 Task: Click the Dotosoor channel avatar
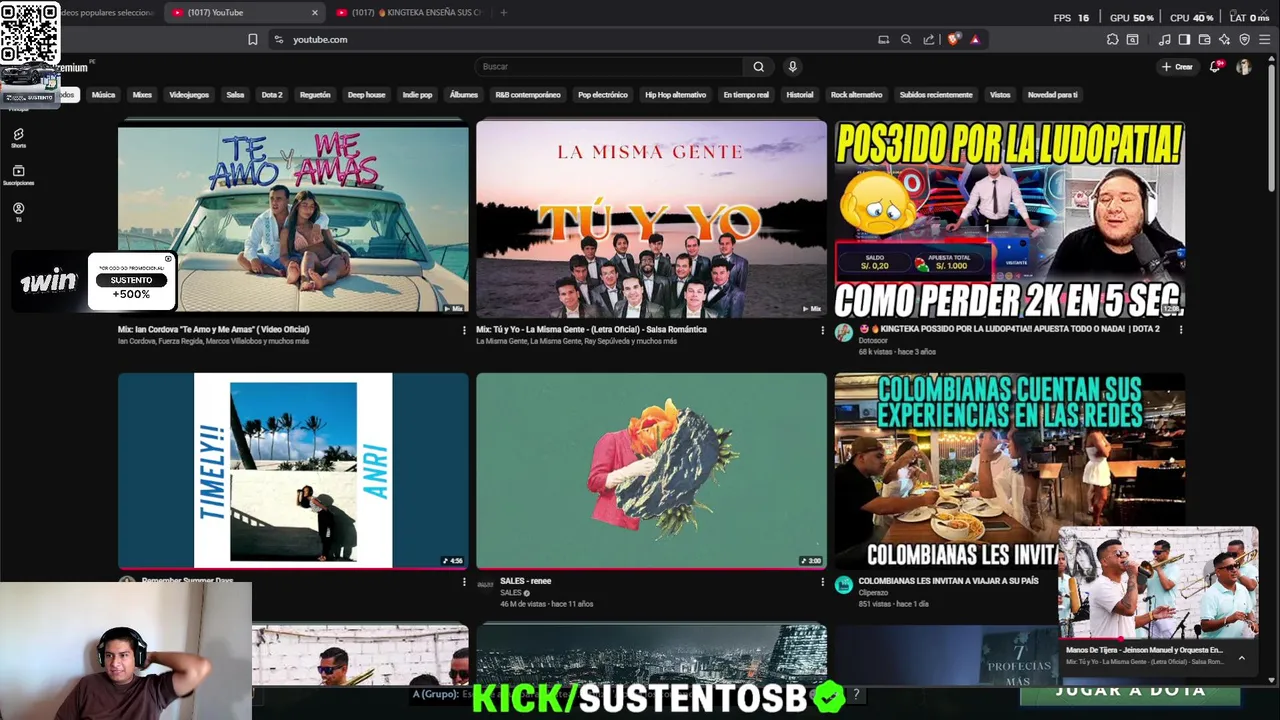844,333
